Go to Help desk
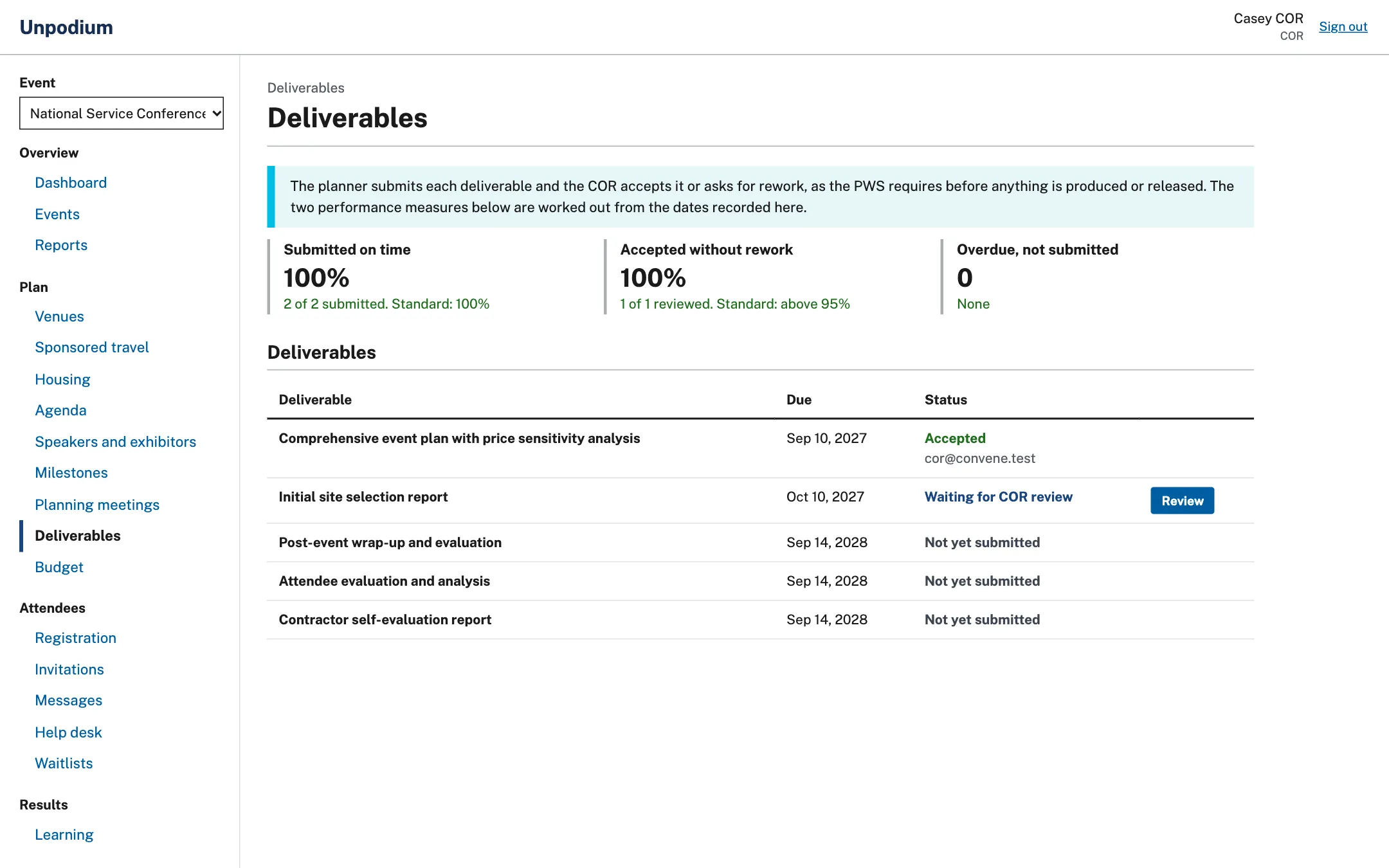This screenshot has height=868, width=1389. click(68, 732)
